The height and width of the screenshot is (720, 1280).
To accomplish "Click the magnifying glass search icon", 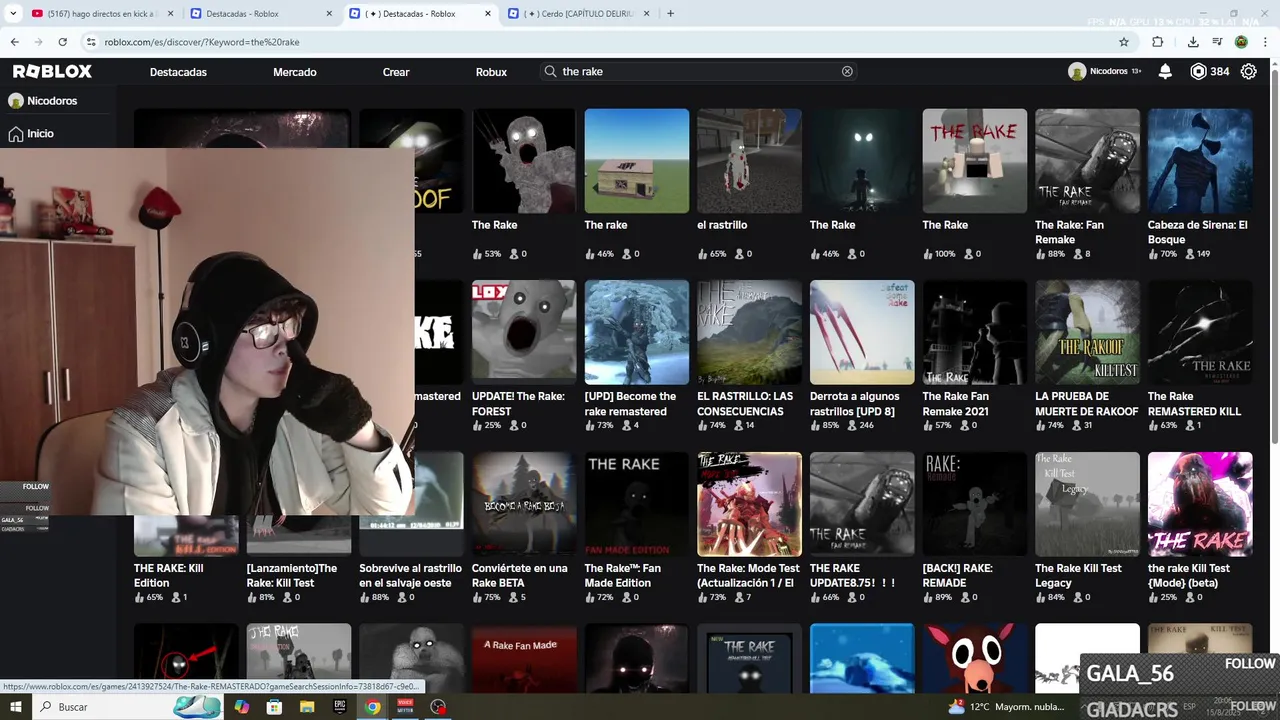I will click(x=550, y=71).
